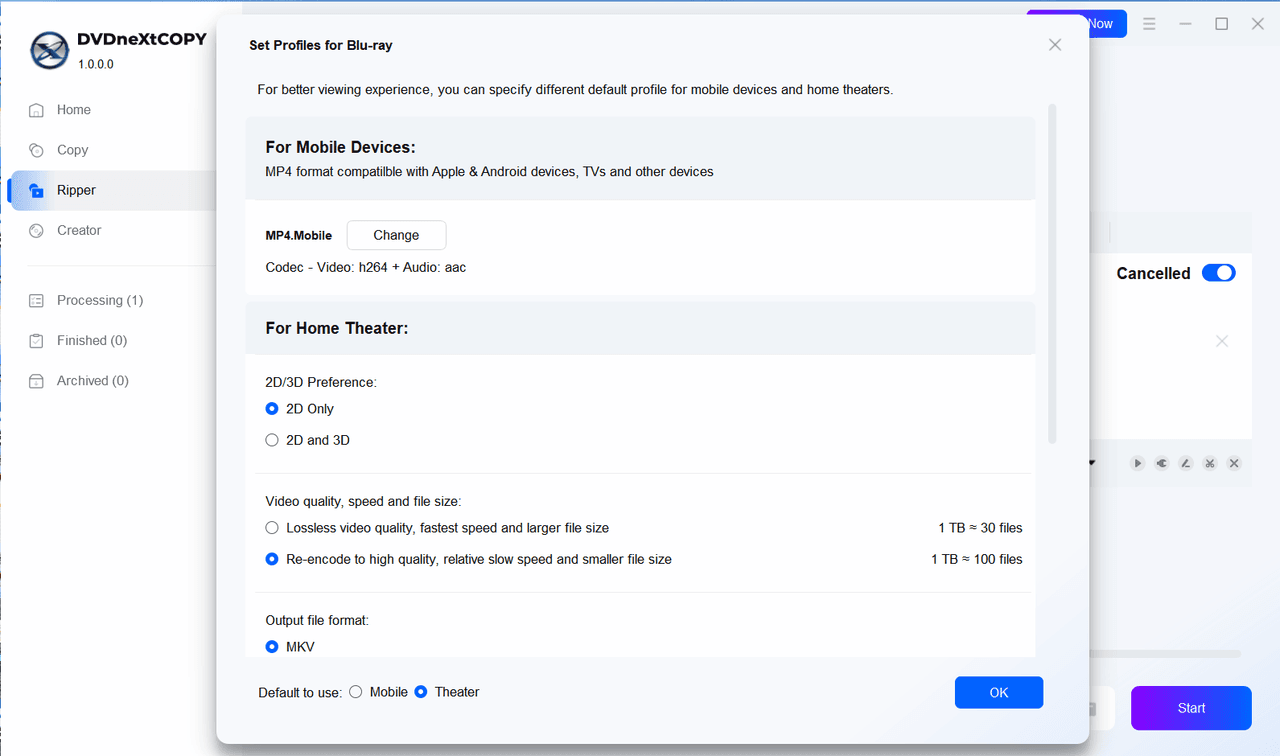1280x756 pixels.
Task: Expand the dropdown arrow in task row
Action: 1092,463
